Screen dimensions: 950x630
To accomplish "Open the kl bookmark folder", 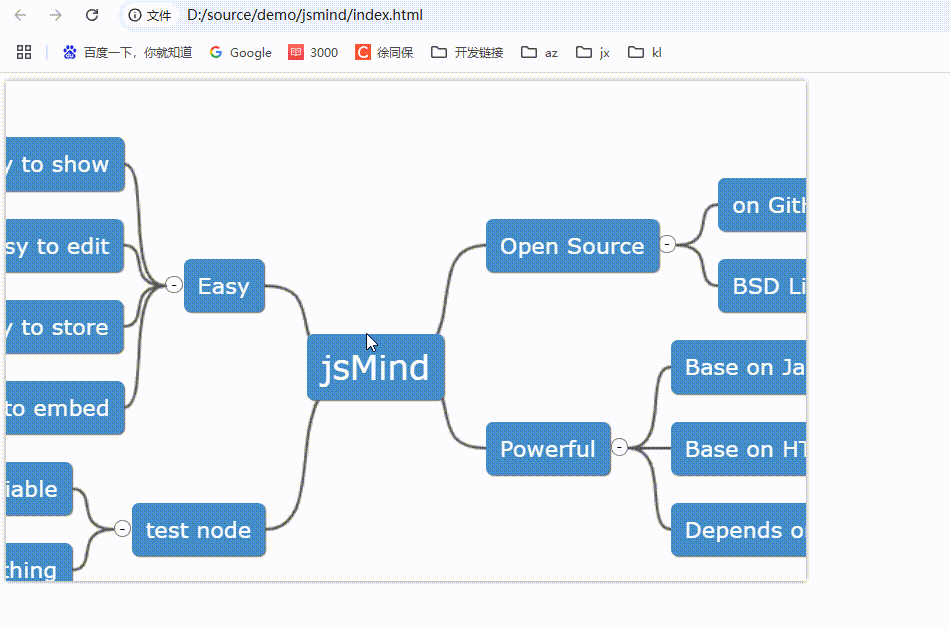I will point(645,53).
